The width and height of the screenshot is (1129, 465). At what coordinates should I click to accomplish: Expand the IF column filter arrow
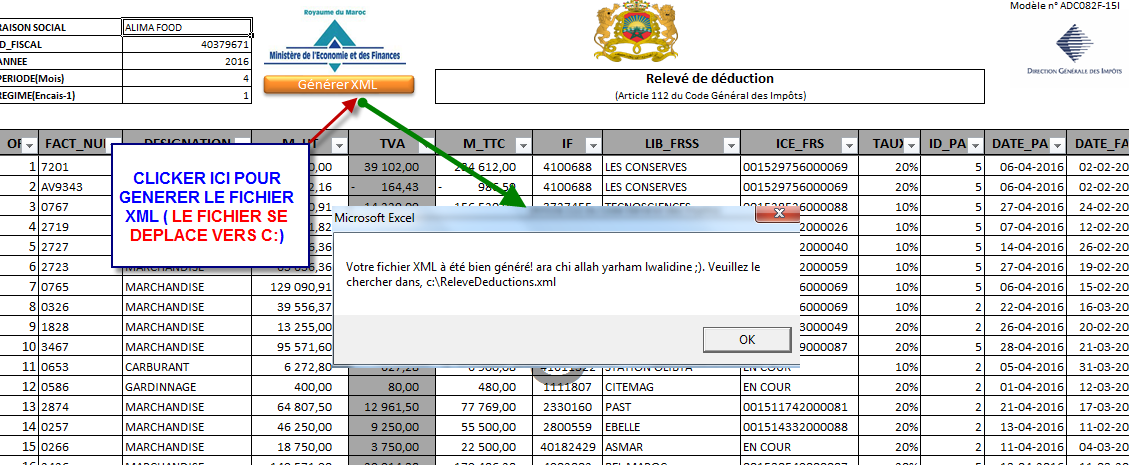591,143
